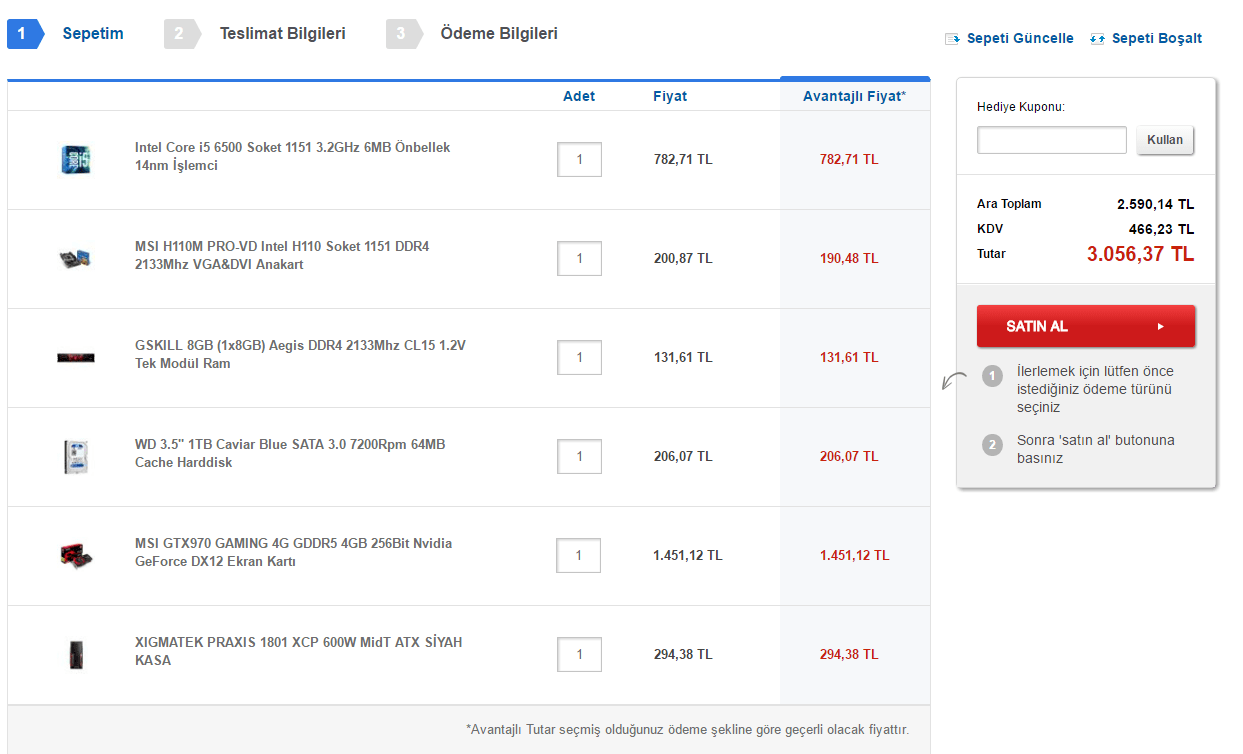Focus the Hediye Kuponu input field
Viewport: 1243px width, 754px height.
pos(1052,140)
